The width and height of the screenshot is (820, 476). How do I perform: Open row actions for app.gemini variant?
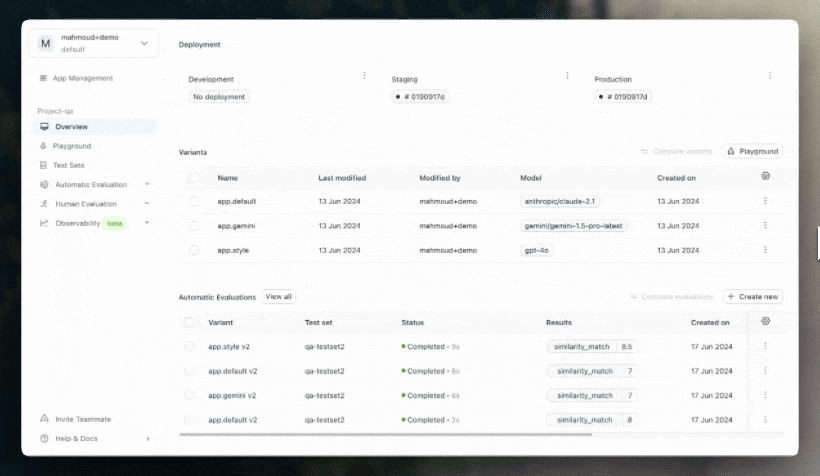pyautogui.click(x=765, y=225)
